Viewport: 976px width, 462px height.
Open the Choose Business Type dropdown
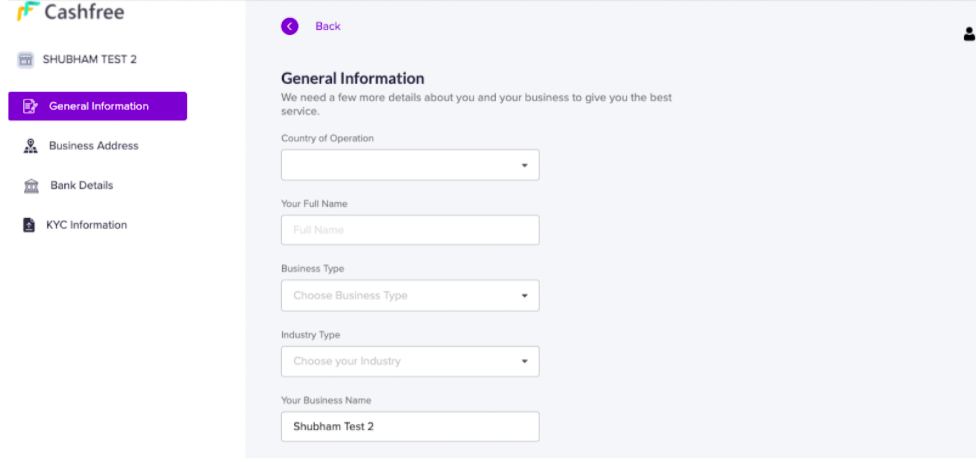(410, 296)
